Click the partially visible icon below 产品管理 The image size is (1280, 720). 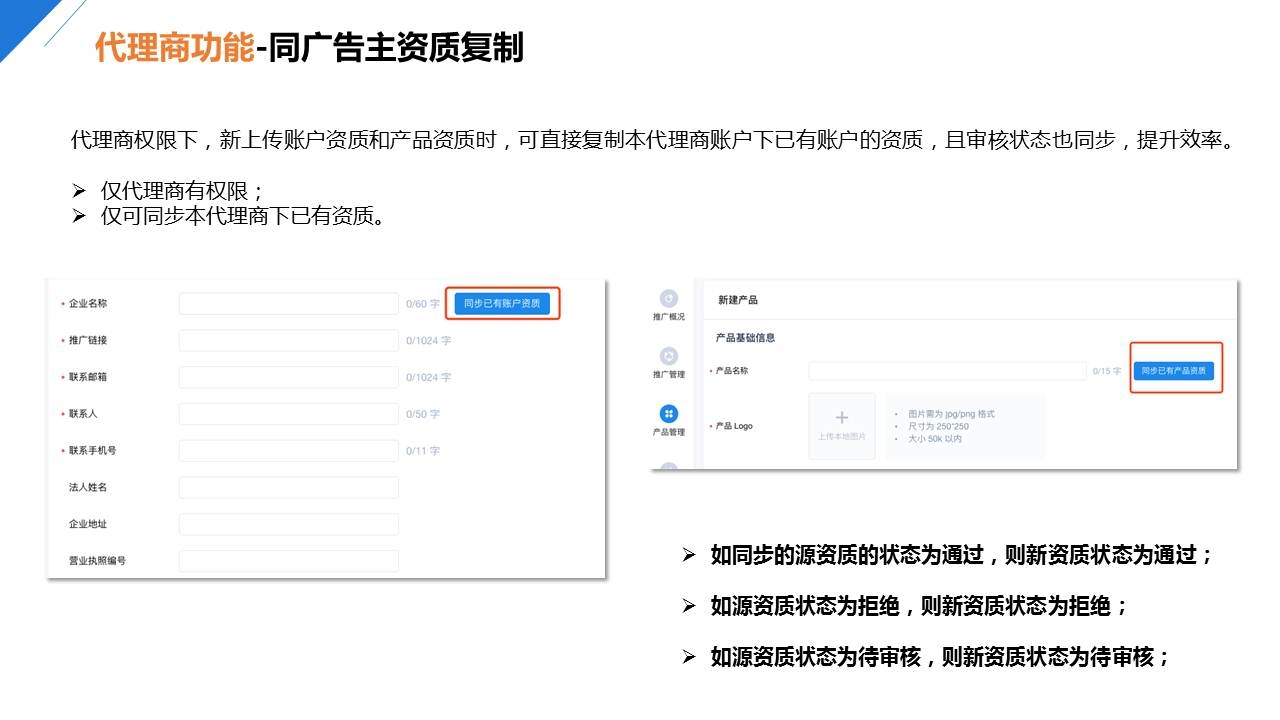click(x=669, y=466)
